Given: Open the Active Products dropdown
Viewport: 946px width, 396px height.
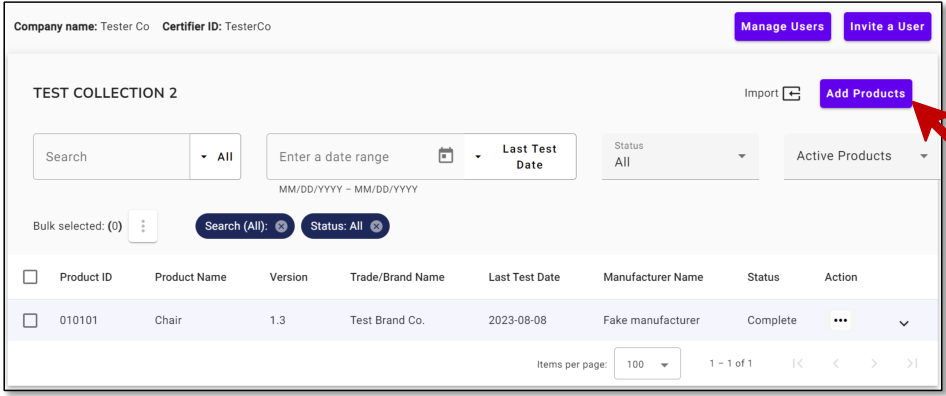Looking at the screenshot, I should (862, 156).
